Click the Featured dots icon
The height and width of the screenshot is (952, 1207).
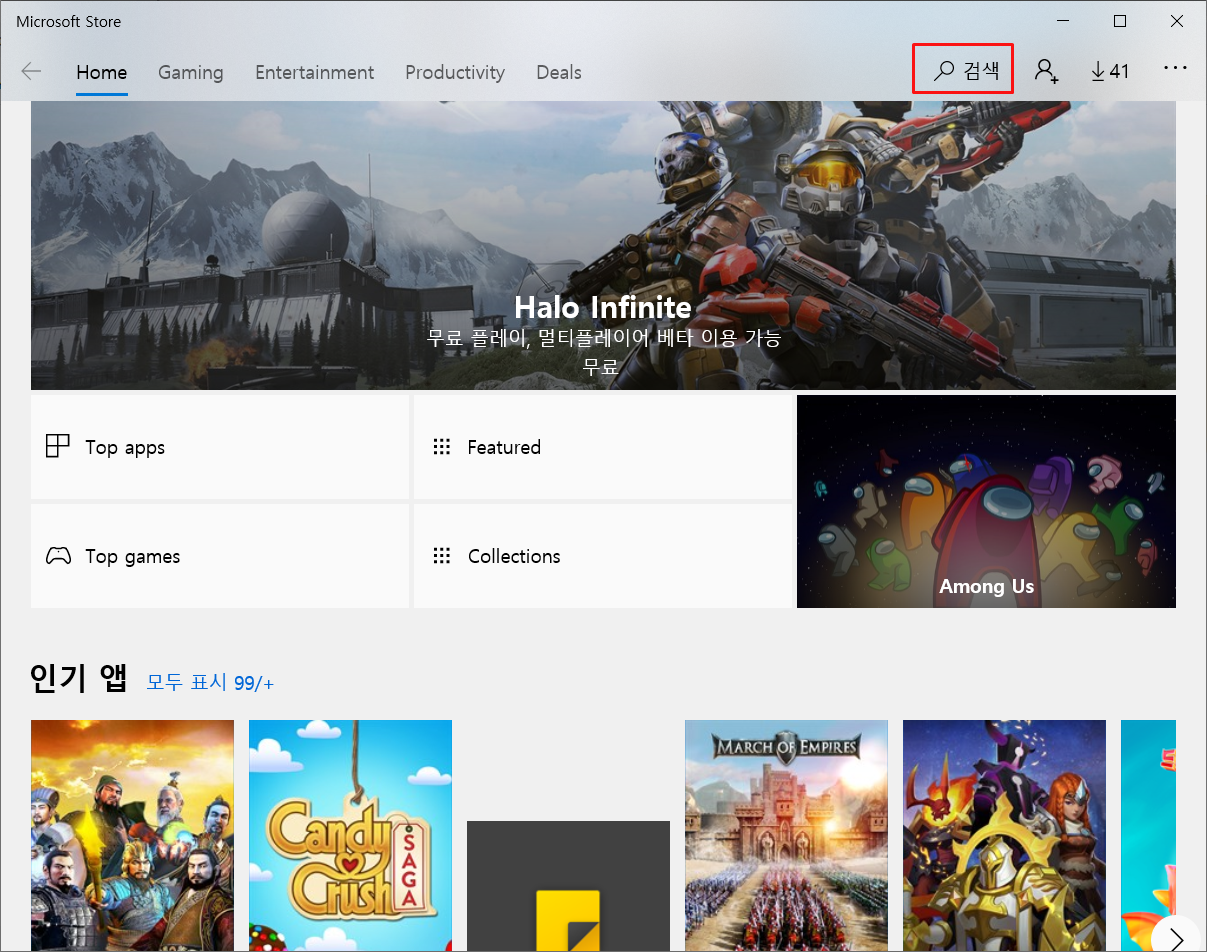pos(441,447)
